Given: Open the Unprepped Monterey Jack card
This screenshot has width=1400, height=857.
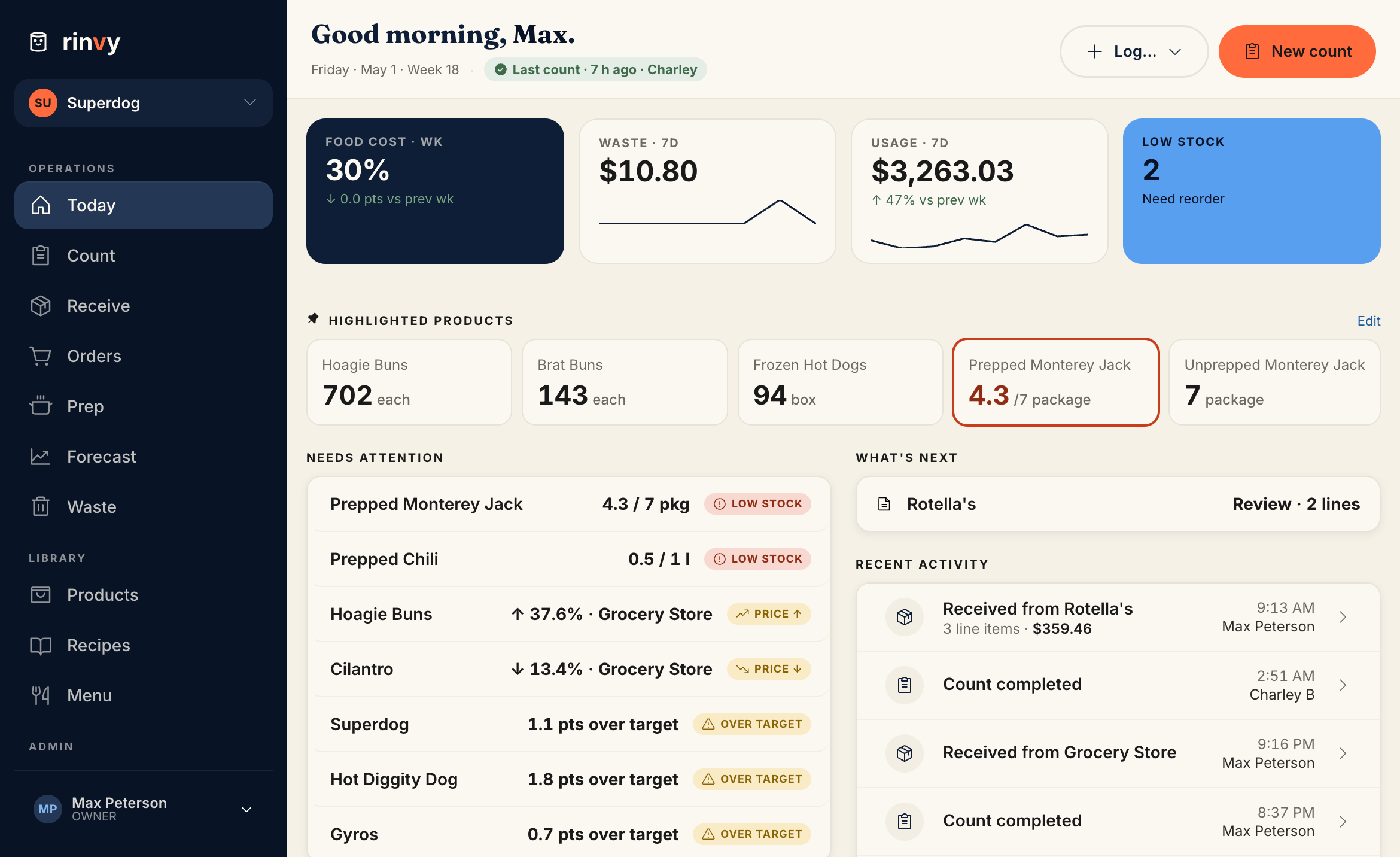Looking at the screenshot, I should tap(1274, 382).
